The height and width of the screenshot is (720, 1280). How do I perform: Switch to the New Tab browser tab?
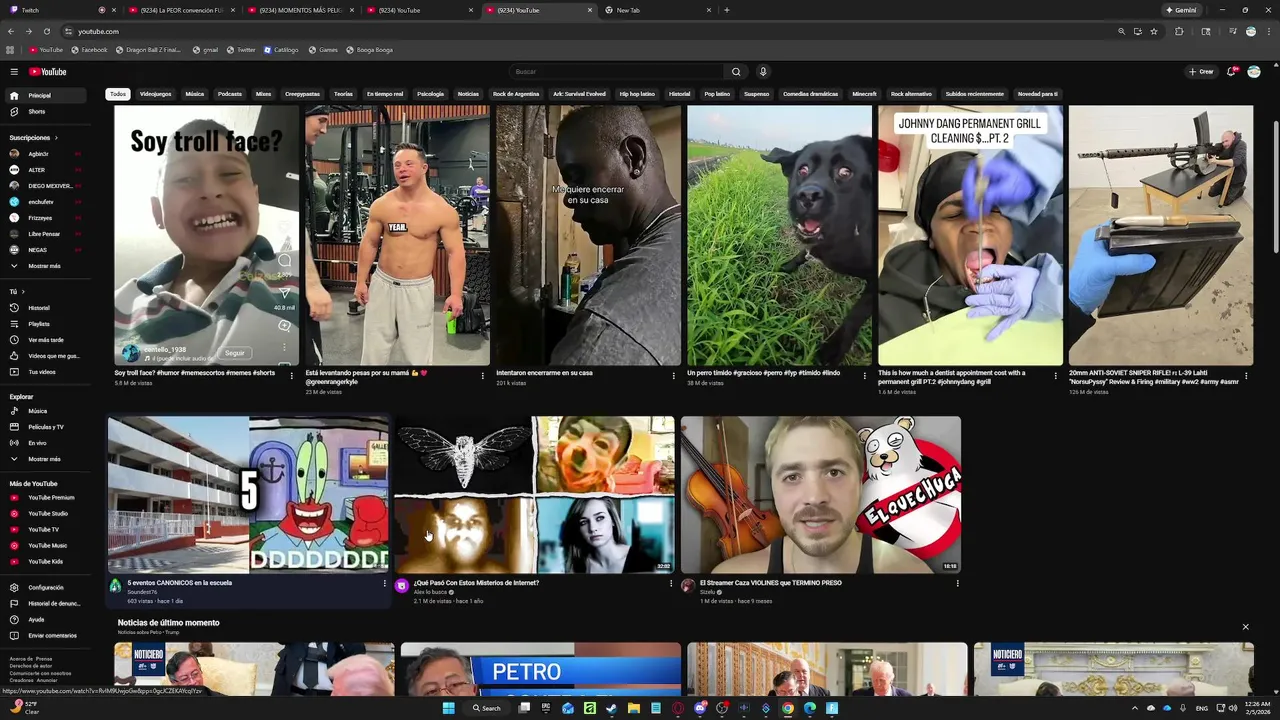658,10
